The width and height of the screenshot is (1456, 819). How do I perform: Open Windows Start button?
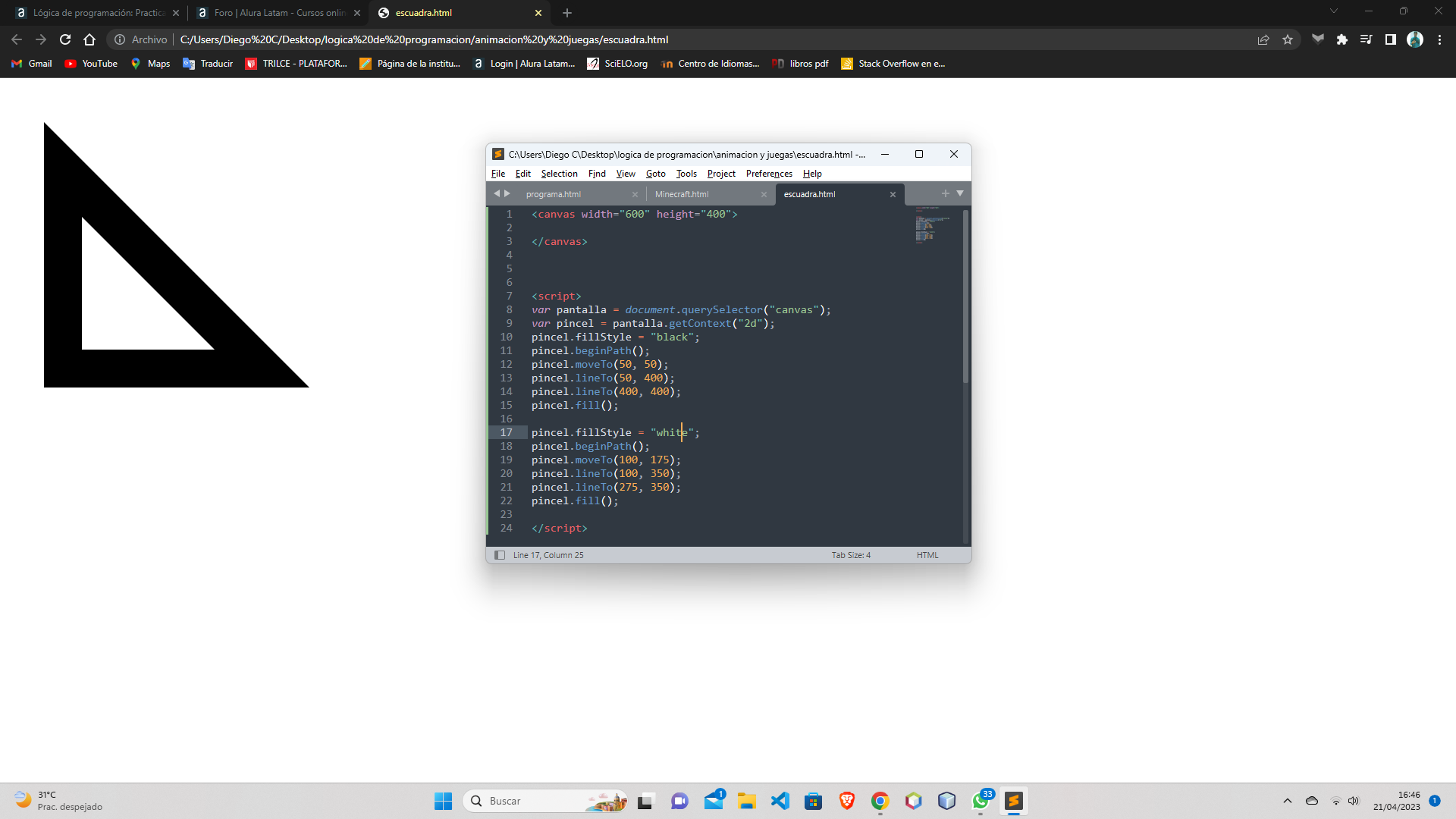coord(443,801)
